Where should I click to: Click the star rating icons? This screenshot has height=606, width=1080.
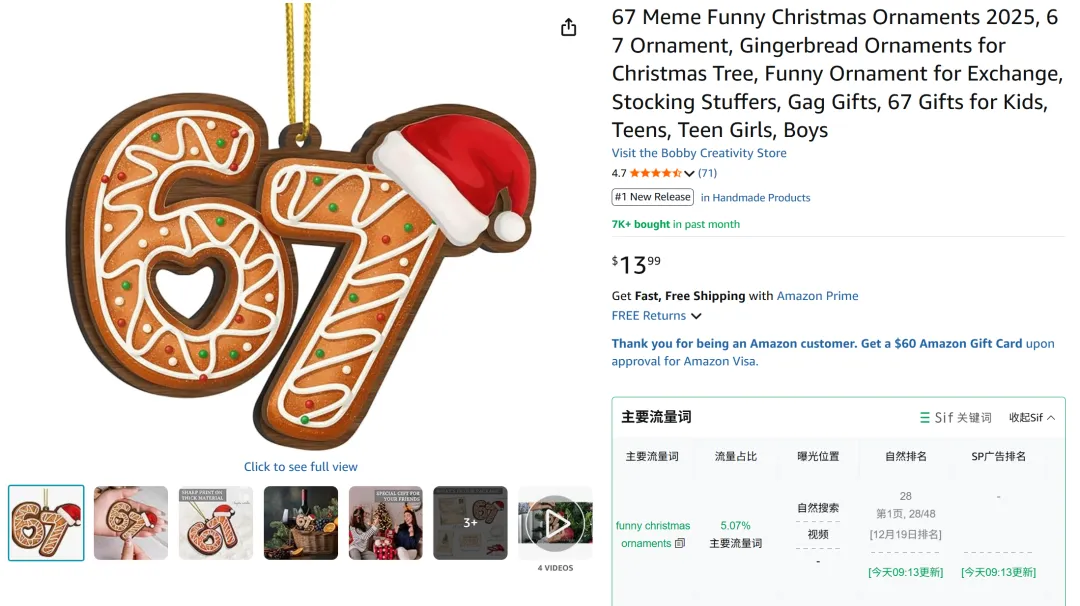[655, 173]
